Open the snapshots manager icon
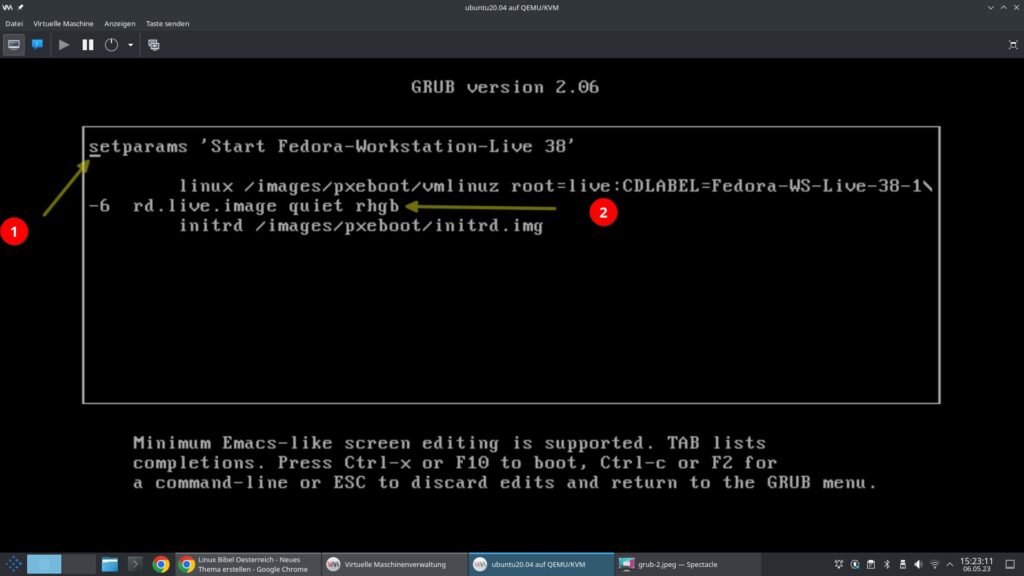The image size is (1024, 576). pyautogui.click(x=153, y=45)
